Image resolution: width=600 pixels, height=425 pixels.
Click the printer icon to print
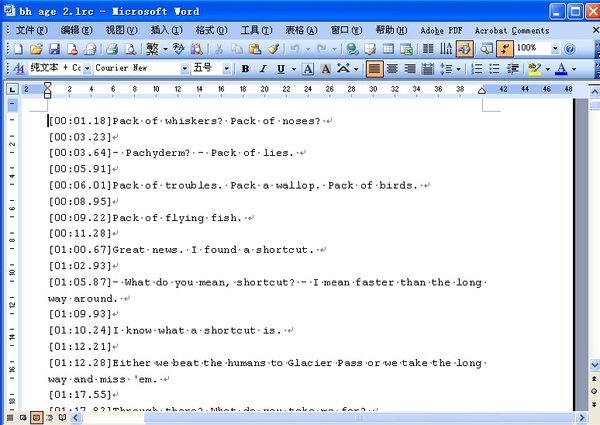(112, 49)
